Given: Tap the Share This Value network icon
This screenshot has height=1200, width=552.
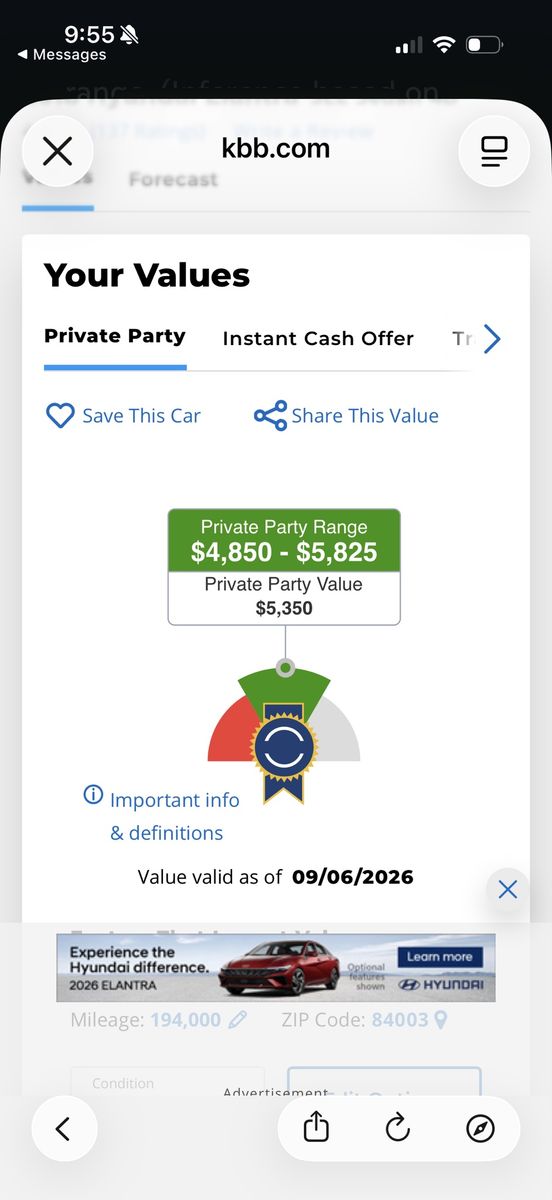Looking at the screenshot, I should [x=270, y=416].
